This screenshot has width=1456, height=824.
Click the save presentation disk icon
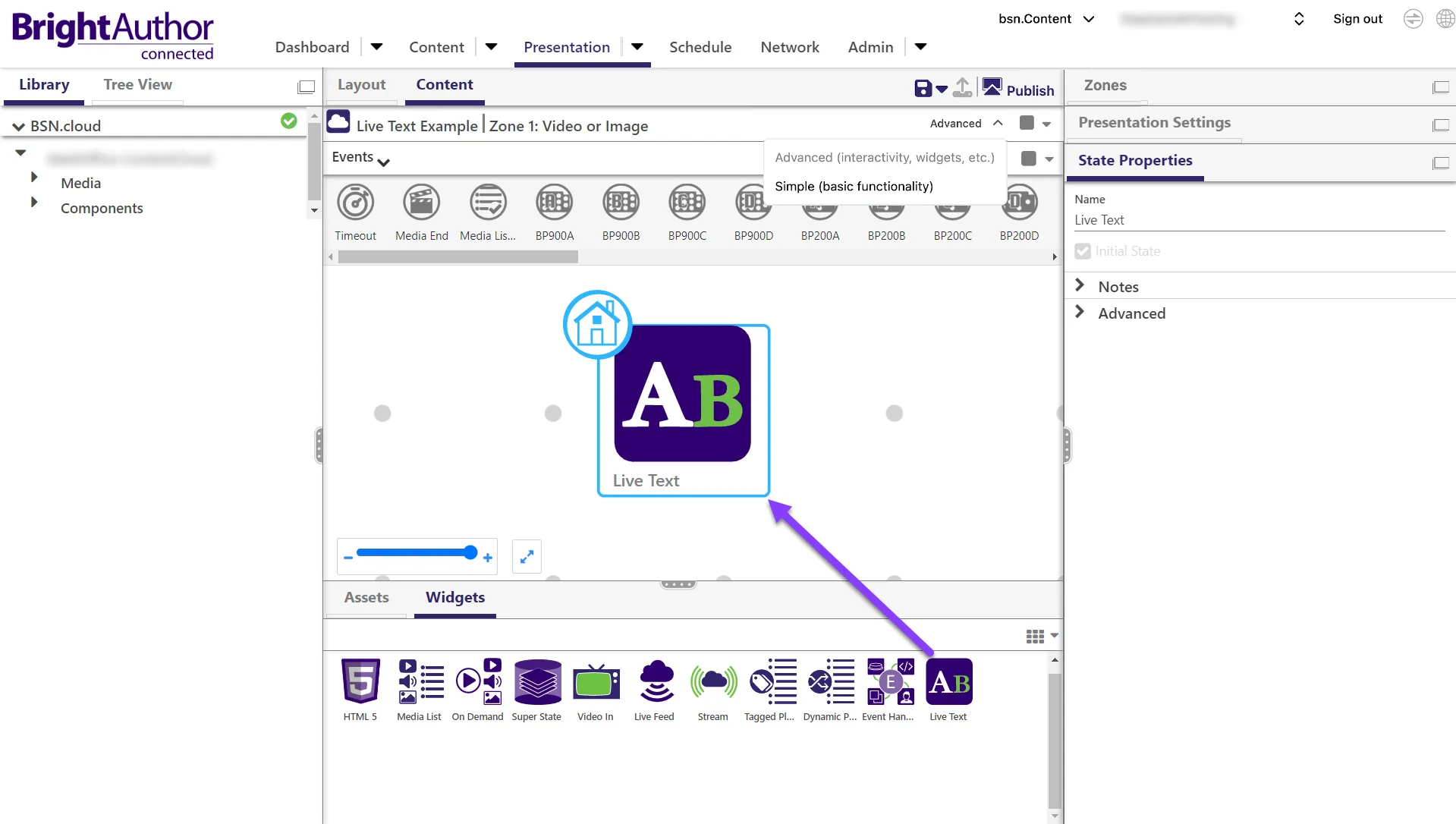923,89
